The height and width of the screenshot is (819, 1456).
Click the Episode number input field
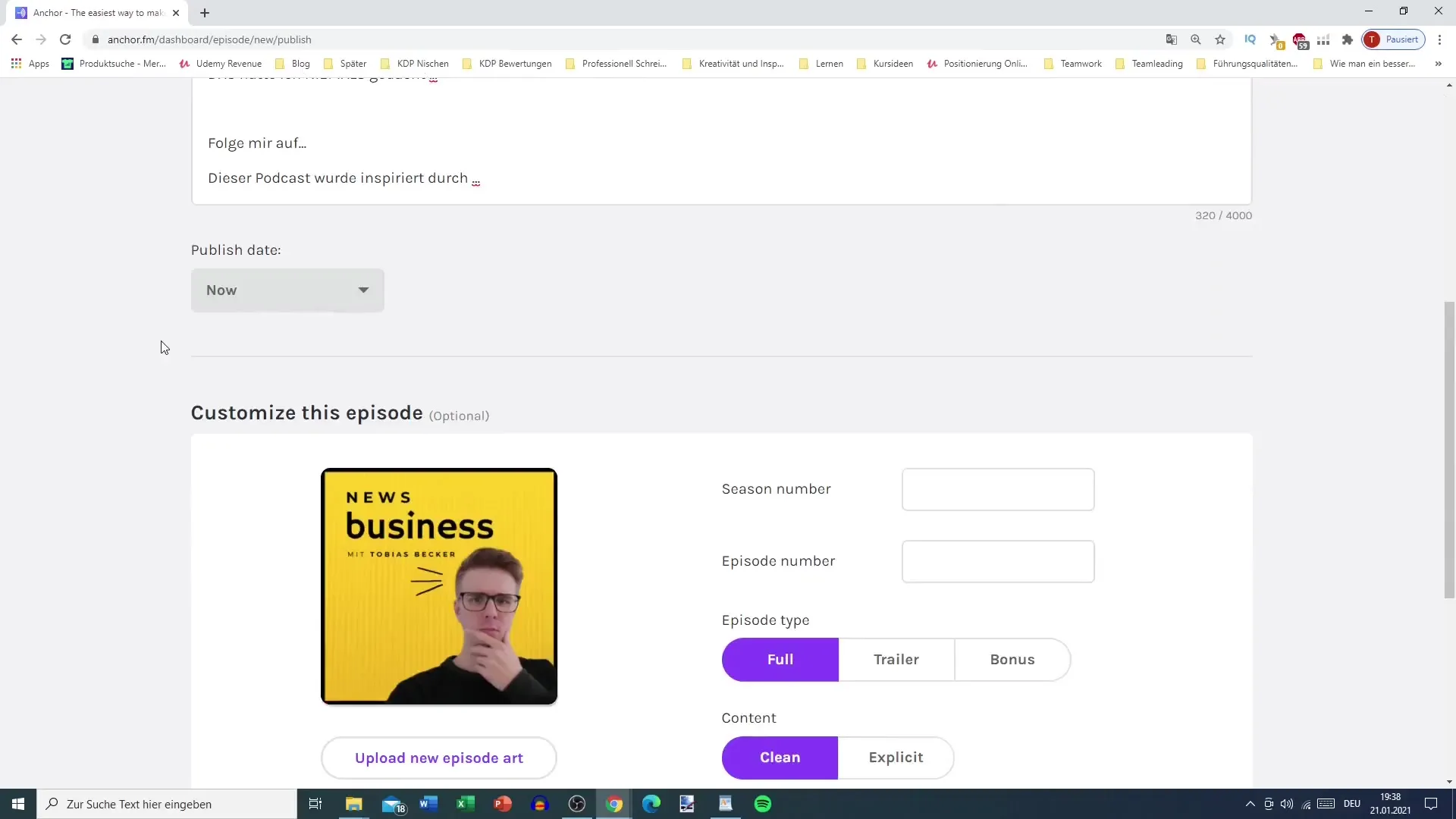click(998, 561)
